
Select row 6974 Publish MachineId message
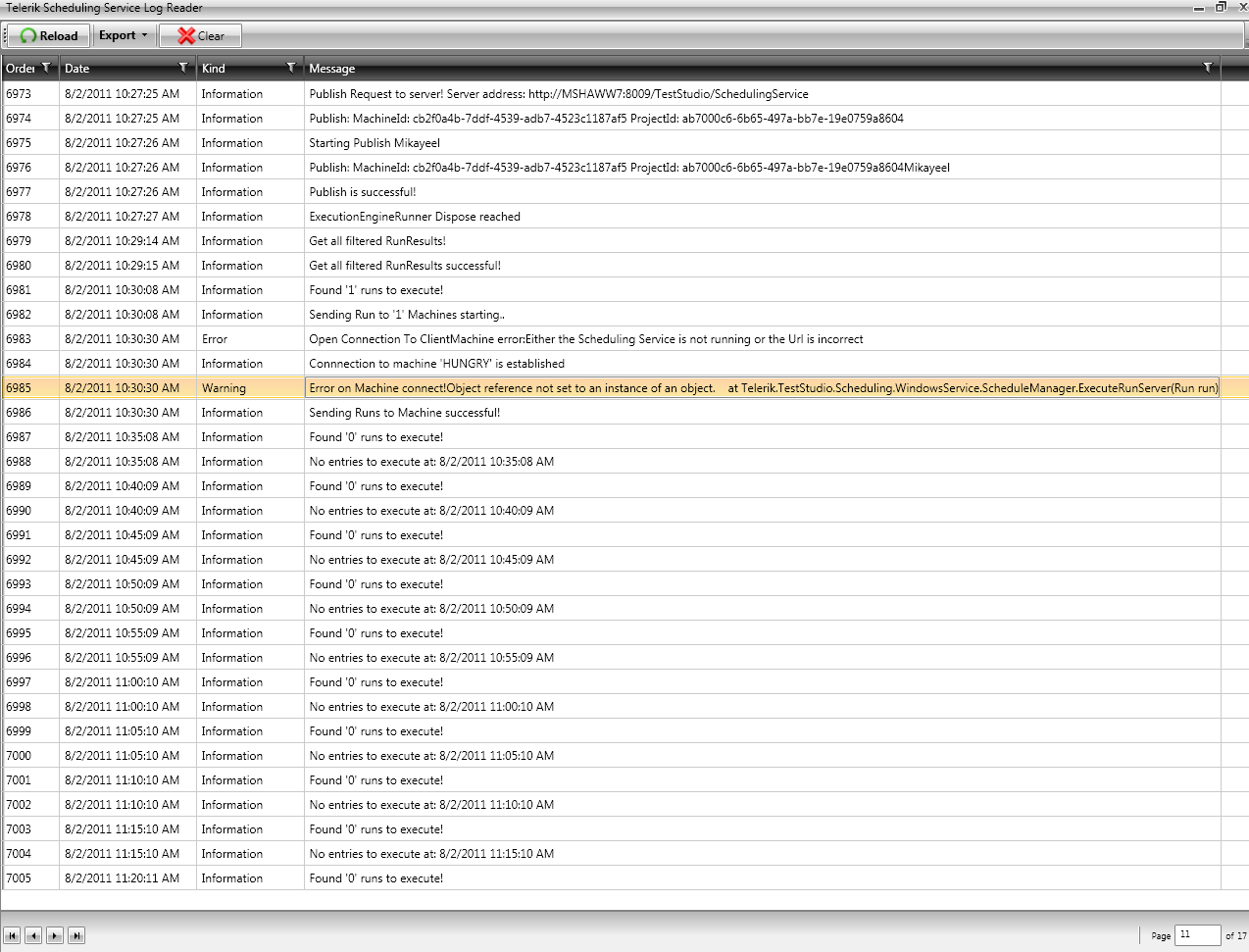click(x=606, y=119)
